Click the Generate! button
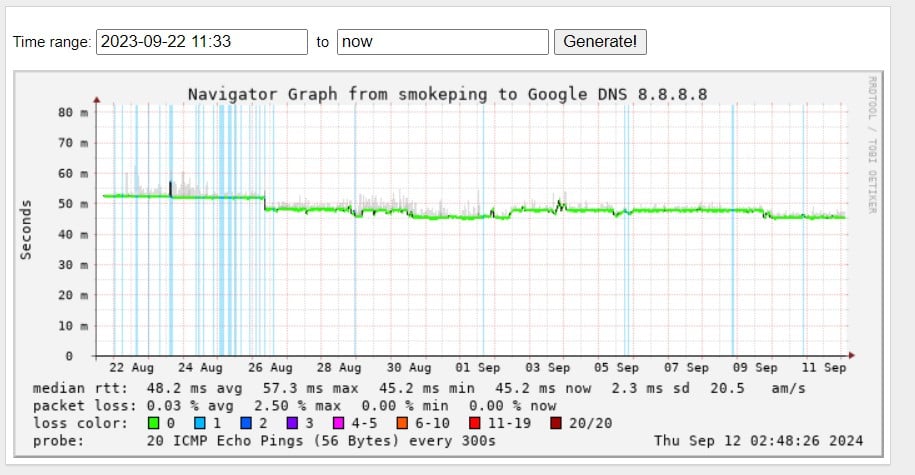 coord(599,42)
